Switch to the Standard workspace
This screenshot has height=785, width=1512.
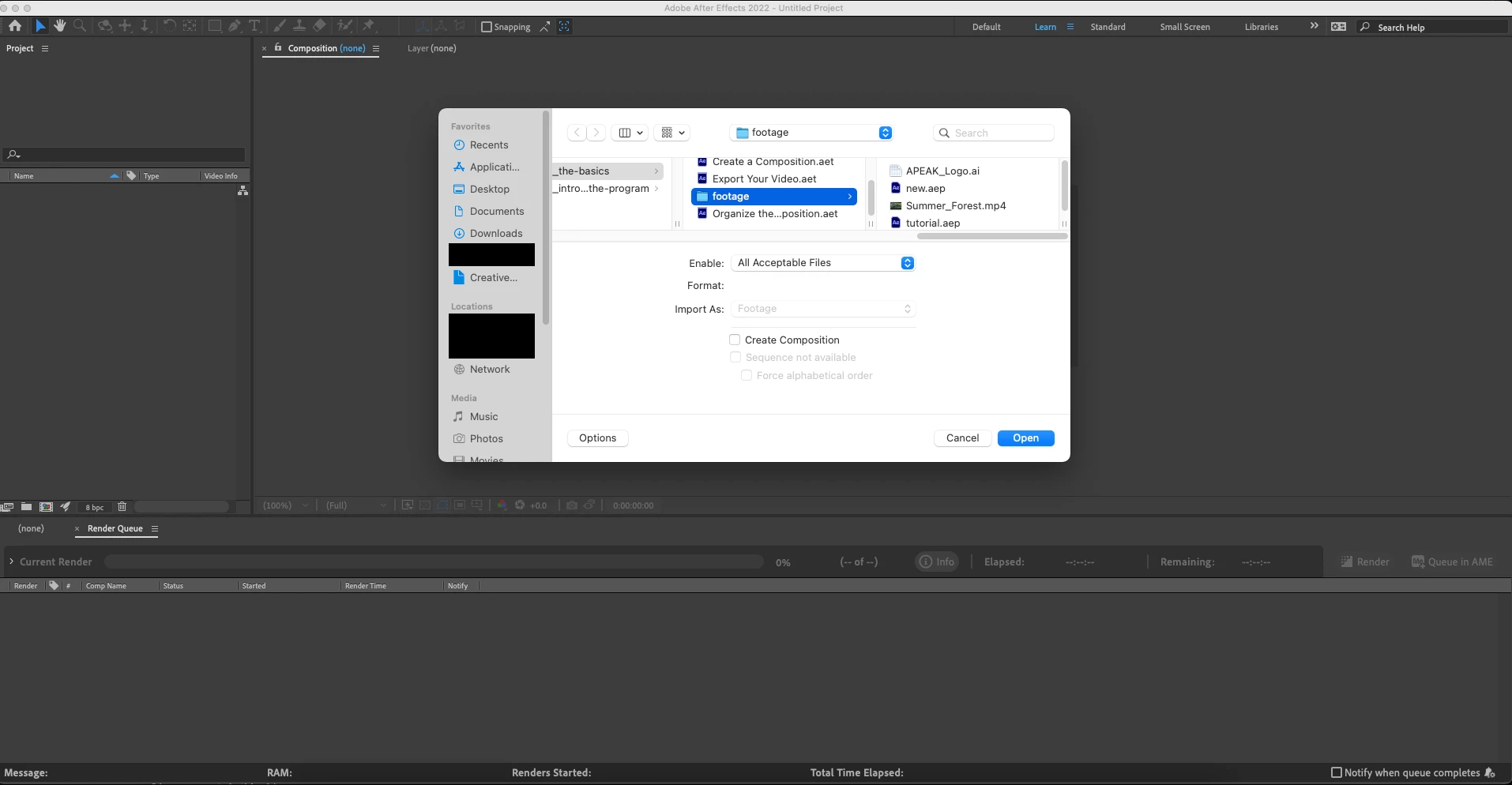pos(1108,27)
